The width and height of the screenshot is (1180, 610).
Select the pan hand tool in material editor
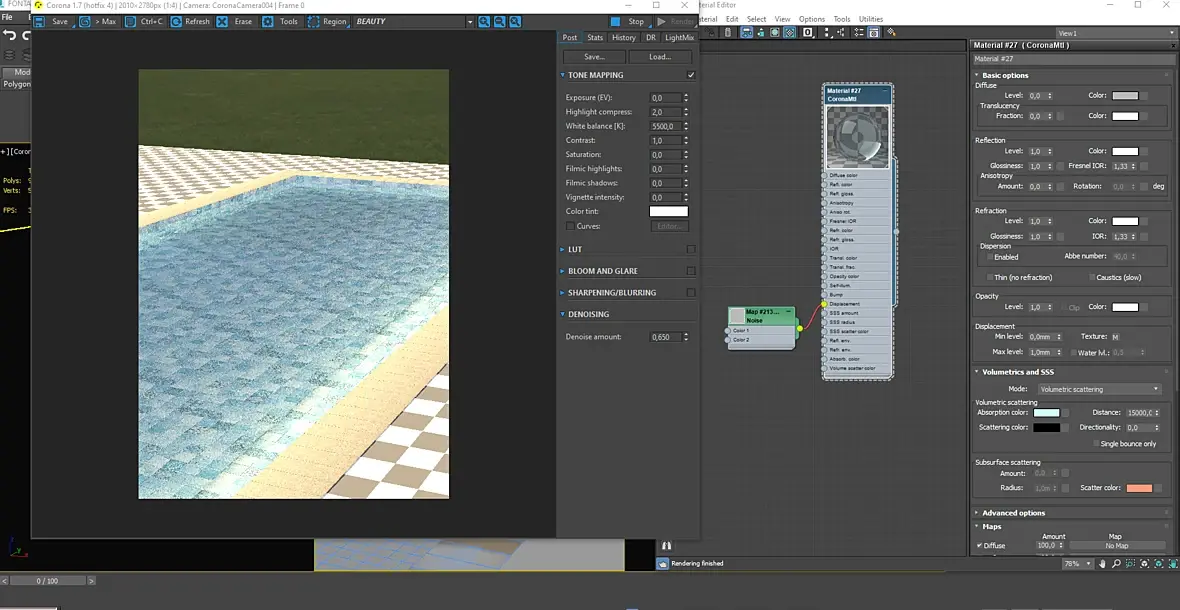coord(1102,563)
